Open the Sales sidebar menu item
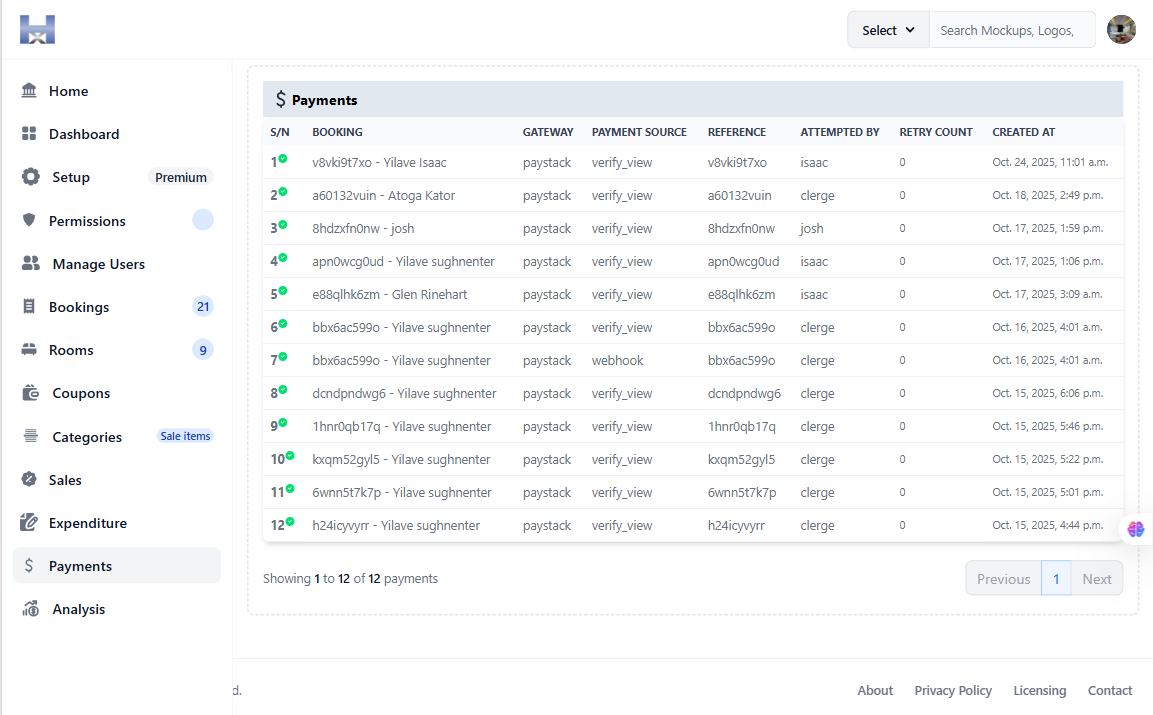The height and width of the screenshot is (715, 1153). pos(65,480)
